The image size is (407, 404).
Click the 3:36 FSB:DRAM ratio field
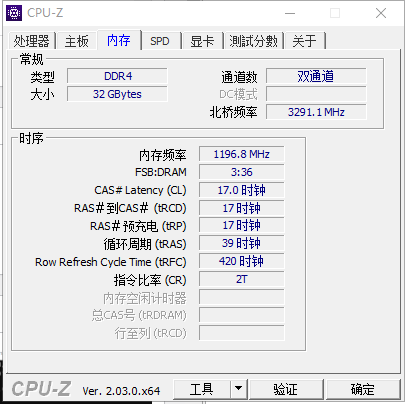pos(242,172)
